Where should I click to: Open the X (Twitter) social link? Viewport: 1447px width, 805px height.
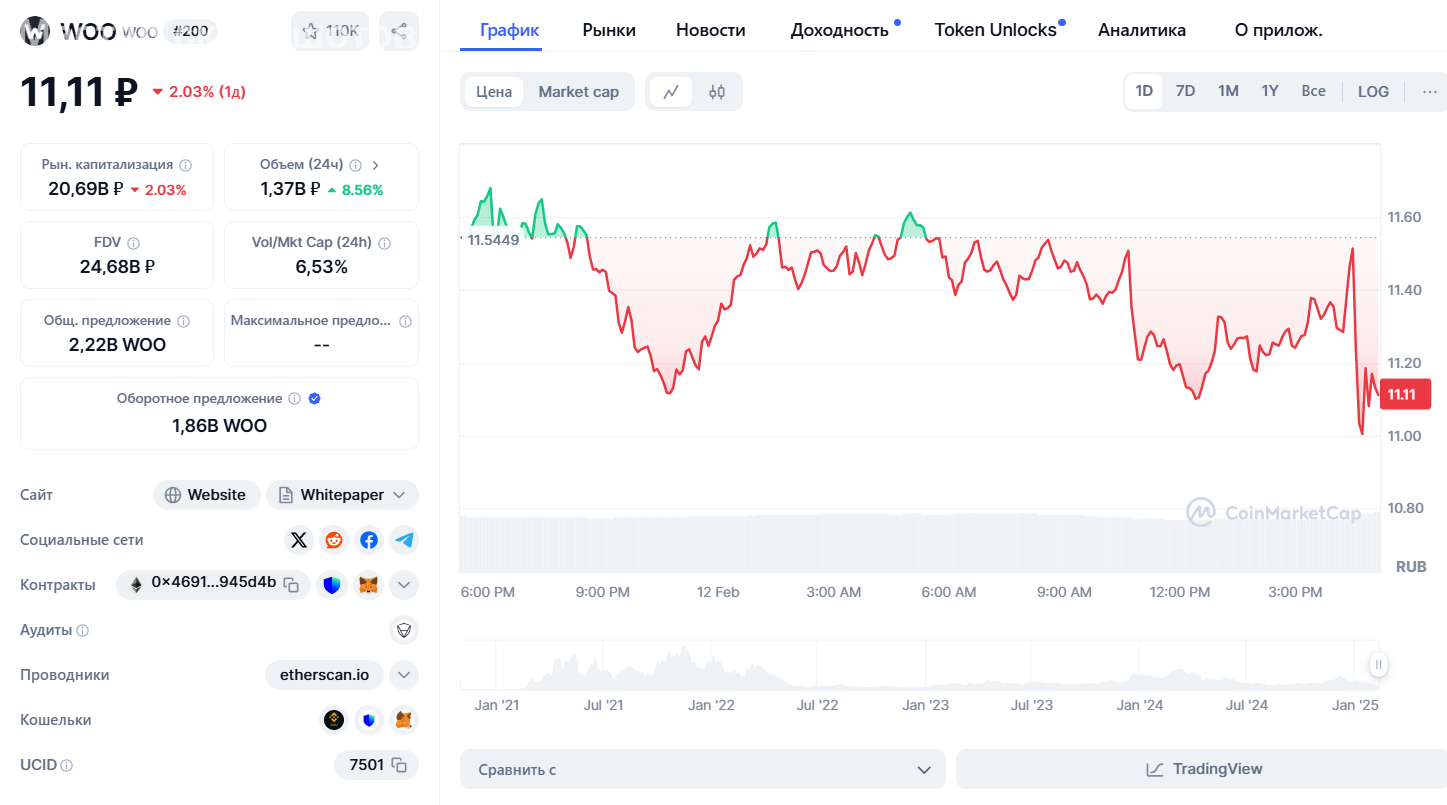(x=299, y=540)
